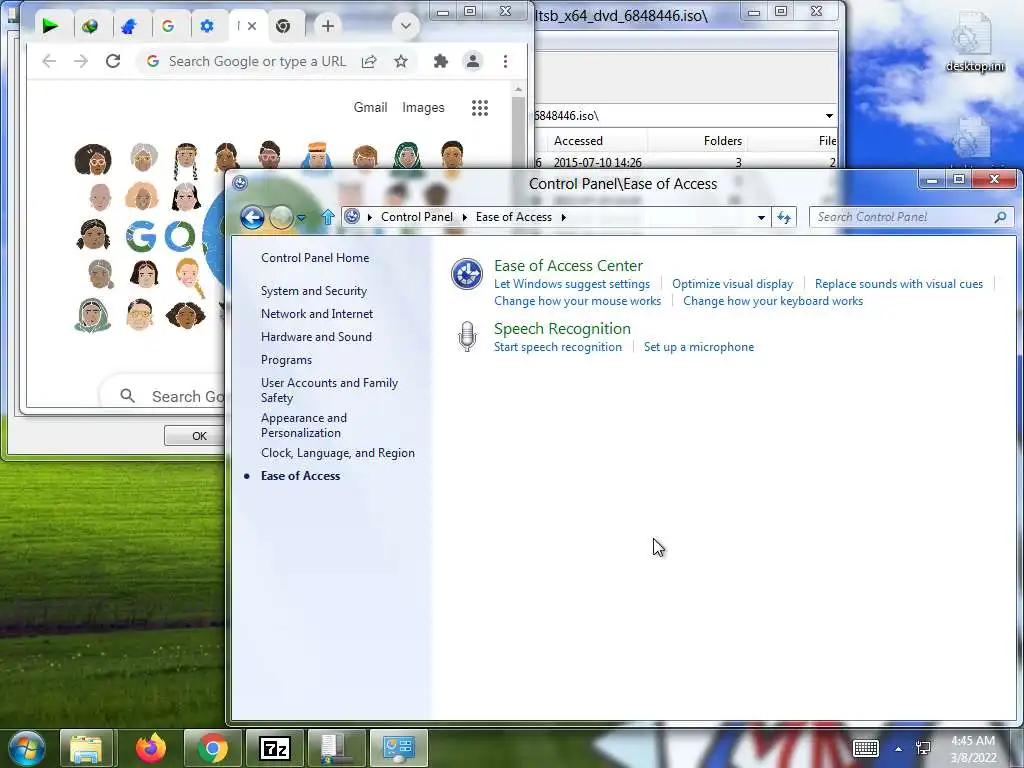The width and height of the screenshot is (1024, 768).
Task: Open Chrome profile avatar icon
Action: click(472, 61)
